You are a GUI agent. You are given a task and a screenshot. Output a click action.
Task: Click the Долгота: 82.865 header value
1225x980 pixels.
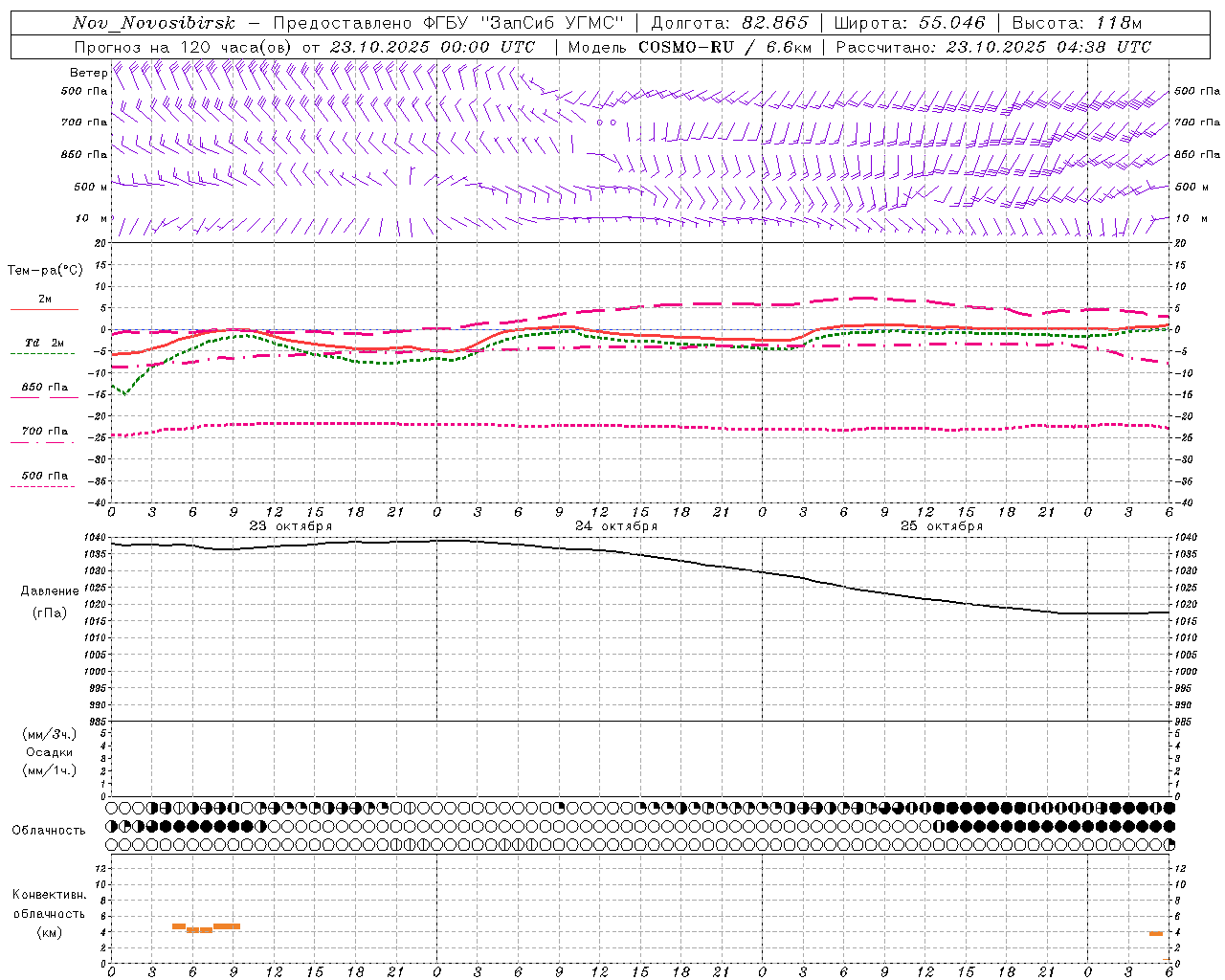click(x=729, y=23)
